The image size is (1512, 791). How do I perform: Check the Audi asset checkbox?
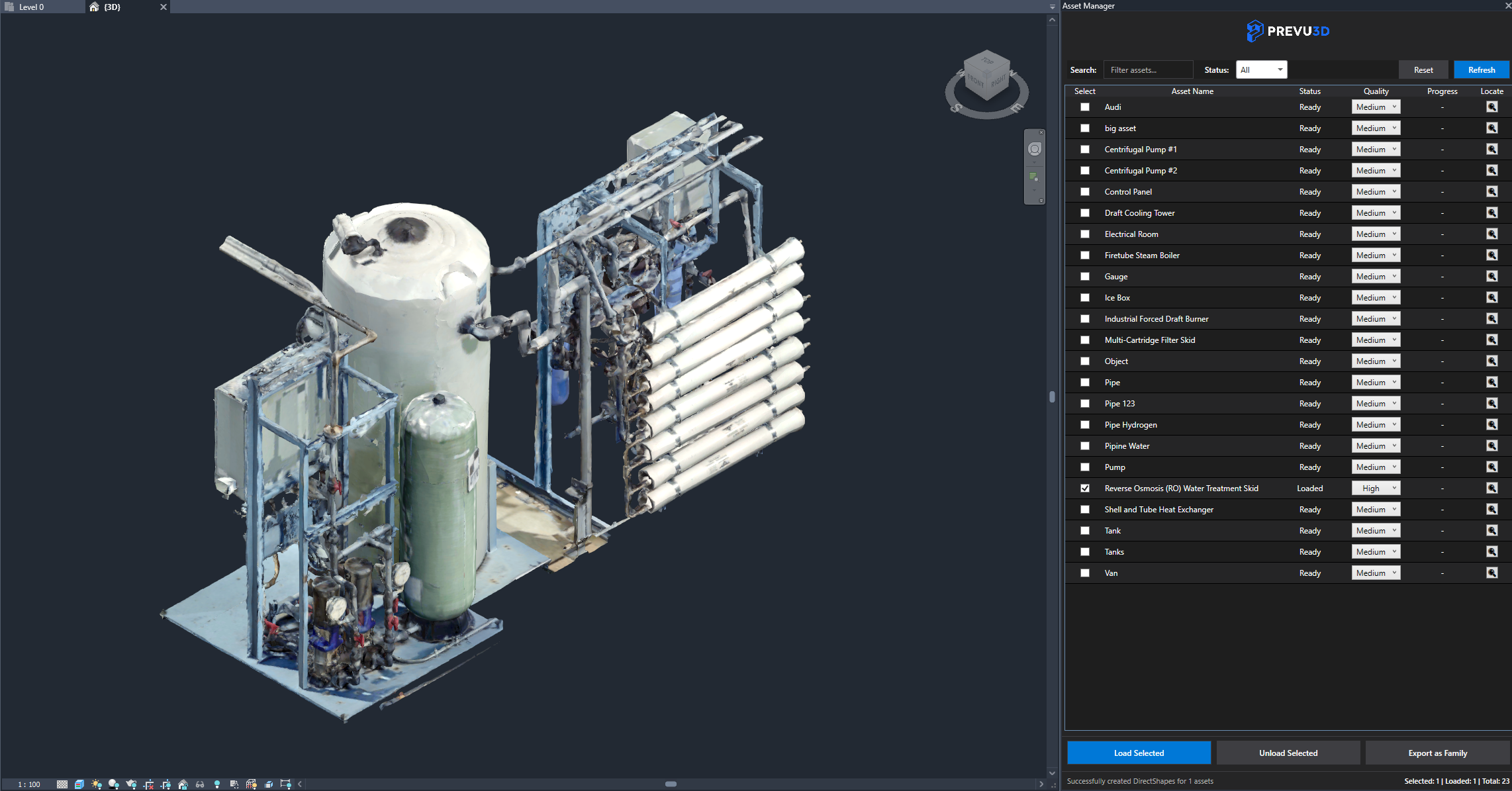(x=1084, y=107)
